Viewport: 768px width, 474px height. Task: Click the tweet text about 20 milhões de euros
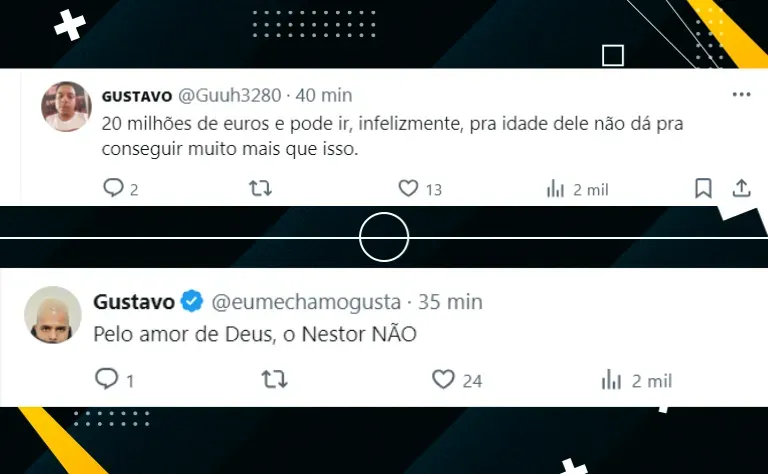[x=392, y=136]
